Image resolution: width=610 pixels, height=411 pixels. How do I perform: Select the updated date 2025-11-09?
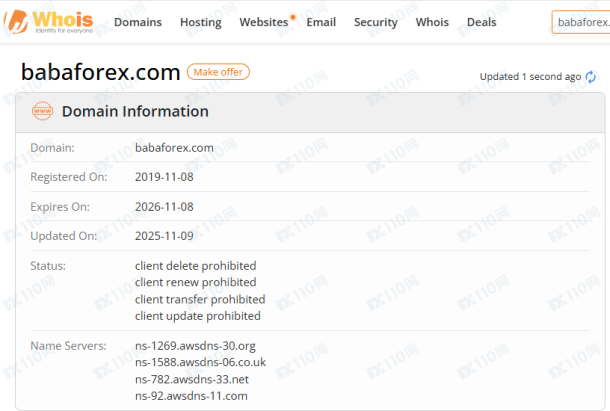[164, 236]
